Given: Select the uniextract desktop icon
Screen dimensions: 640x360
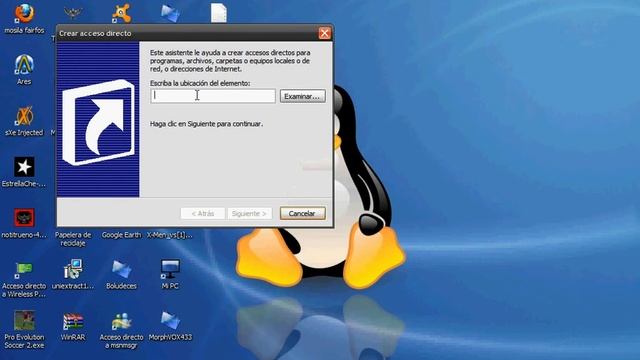Looking at the screenshot, I should 73,269.
